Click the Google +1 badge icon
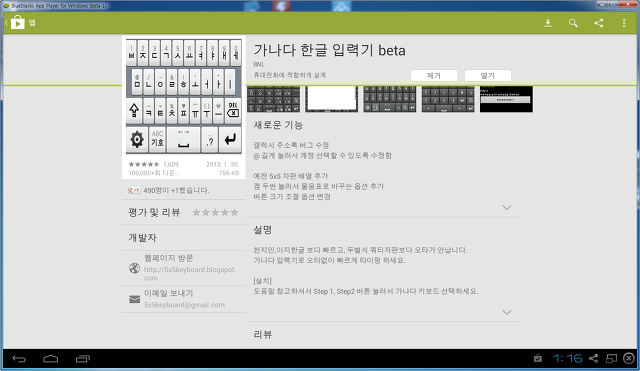 coord(134,190)
